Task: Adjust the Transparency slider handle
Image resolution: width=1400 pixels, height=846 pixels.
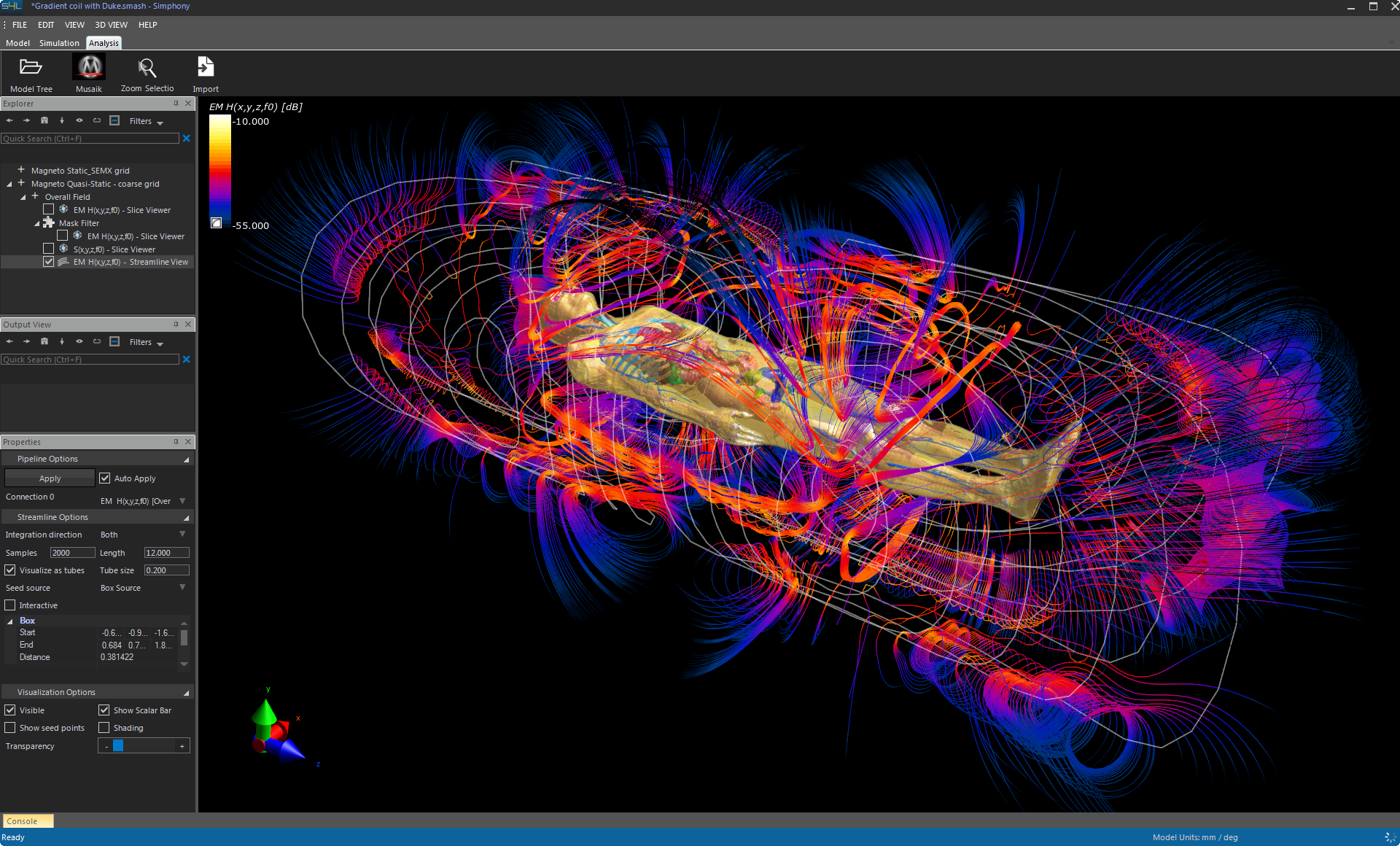Action: (x=118, y=745)
